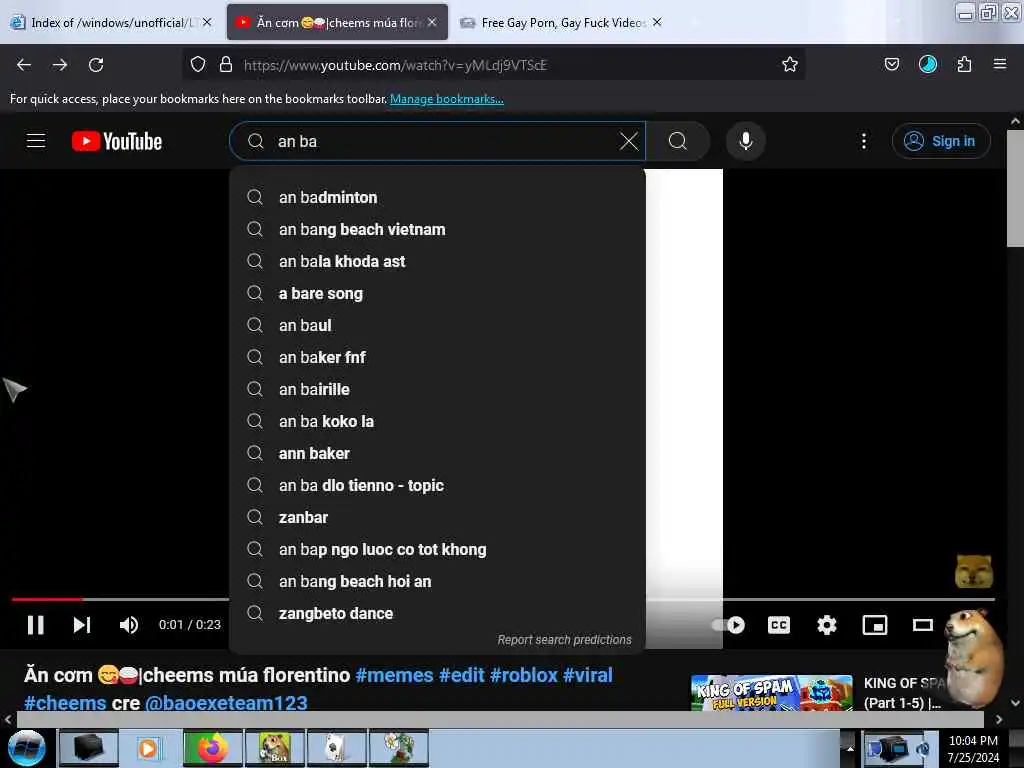
Task: Choose suggestion 'zangbeto dance'
Action: [x=437, y=613]
